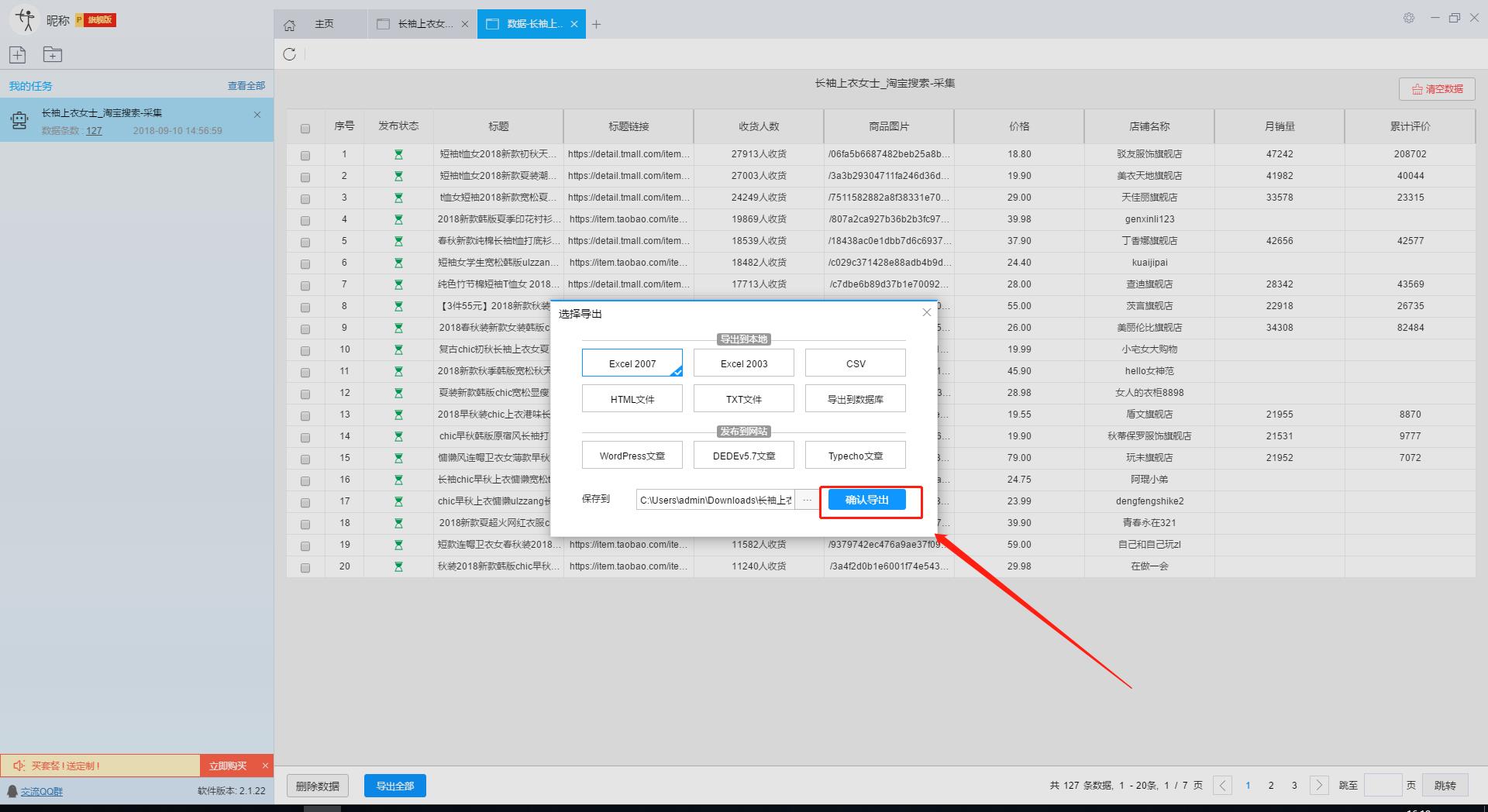Screen dimensions: 1488x812
Task: Click the new task plus icon
Action: tap(17, 54)
